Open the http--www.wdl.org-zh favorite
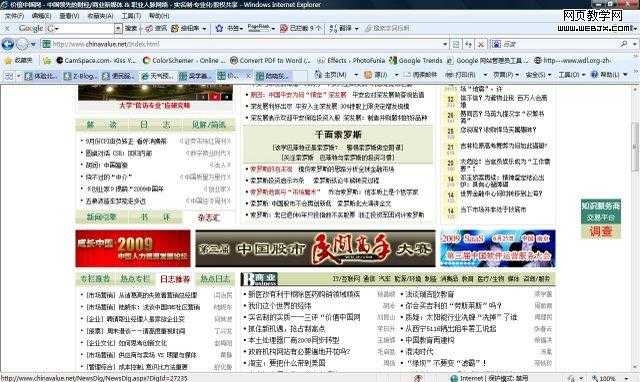This screenshot has height=382, width=640. (572, 60)
